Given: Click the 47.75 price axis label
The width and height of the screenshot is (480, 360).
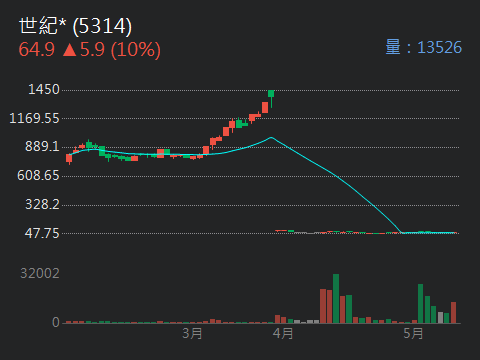Looking at the screenshot, I should click(42, 233).
